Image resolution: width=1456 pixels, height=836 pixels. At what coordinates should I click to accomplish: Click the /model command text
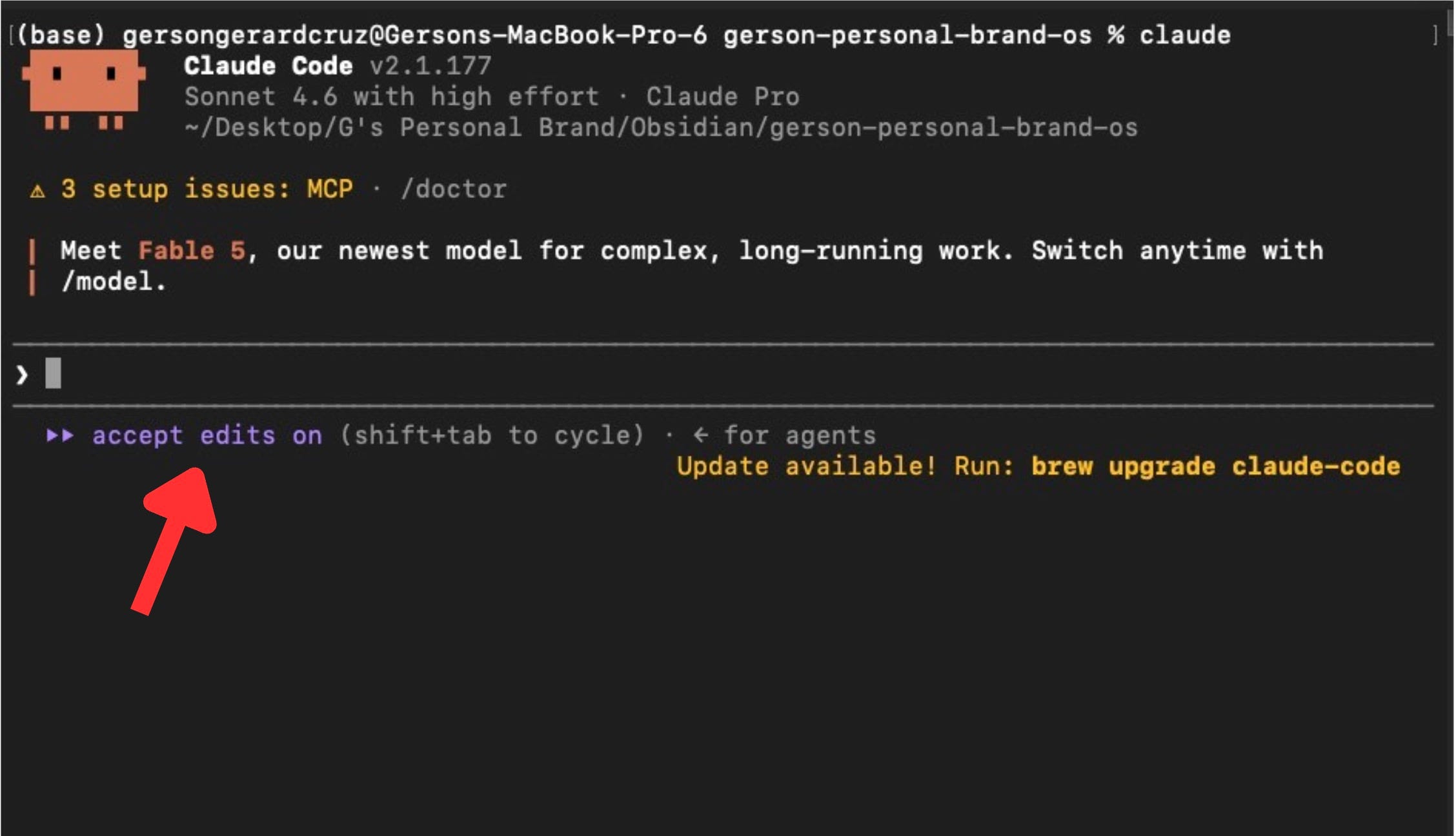click(x=114, y=282)
